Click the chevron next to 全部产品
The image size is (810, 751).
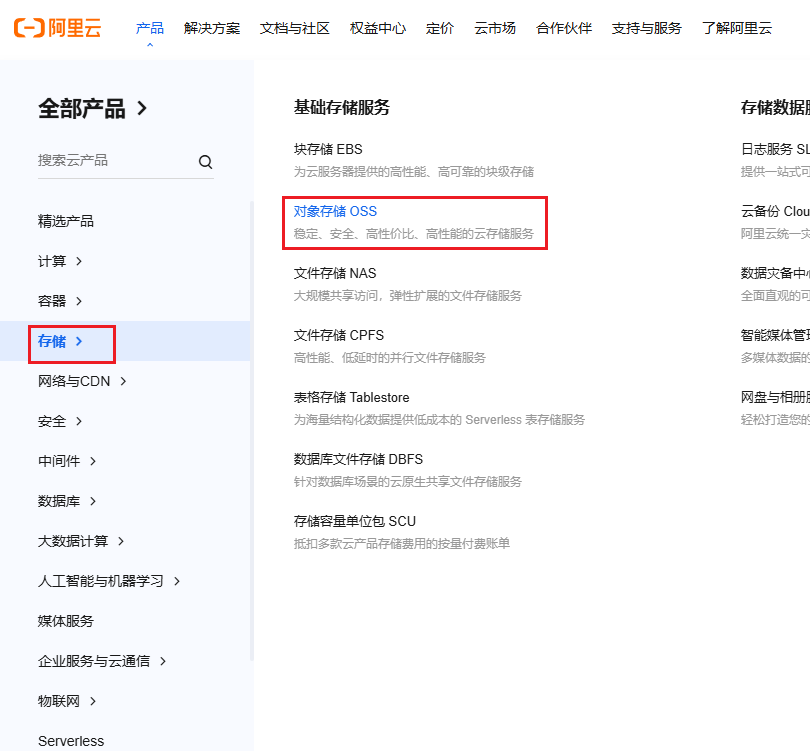coord(142,108)
